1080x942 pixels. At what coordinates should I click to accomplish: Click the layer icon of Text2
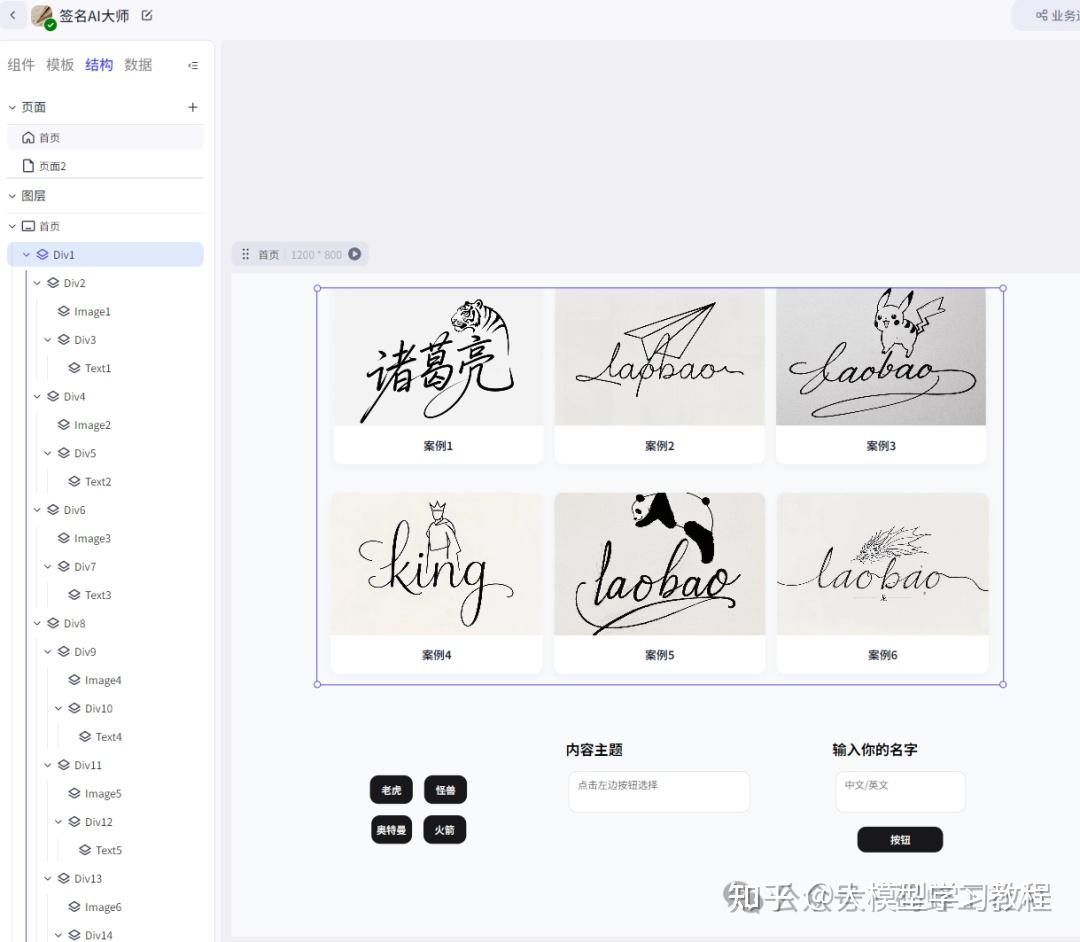[74, 481]
